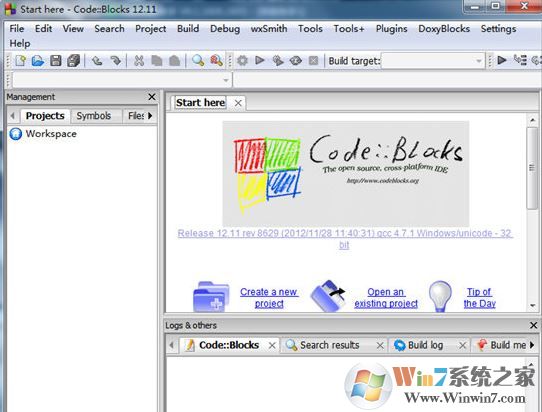Screen dimensions: 542x412
Task: Click the Debug/Continue play icon
Action: [x=502, y=60]
